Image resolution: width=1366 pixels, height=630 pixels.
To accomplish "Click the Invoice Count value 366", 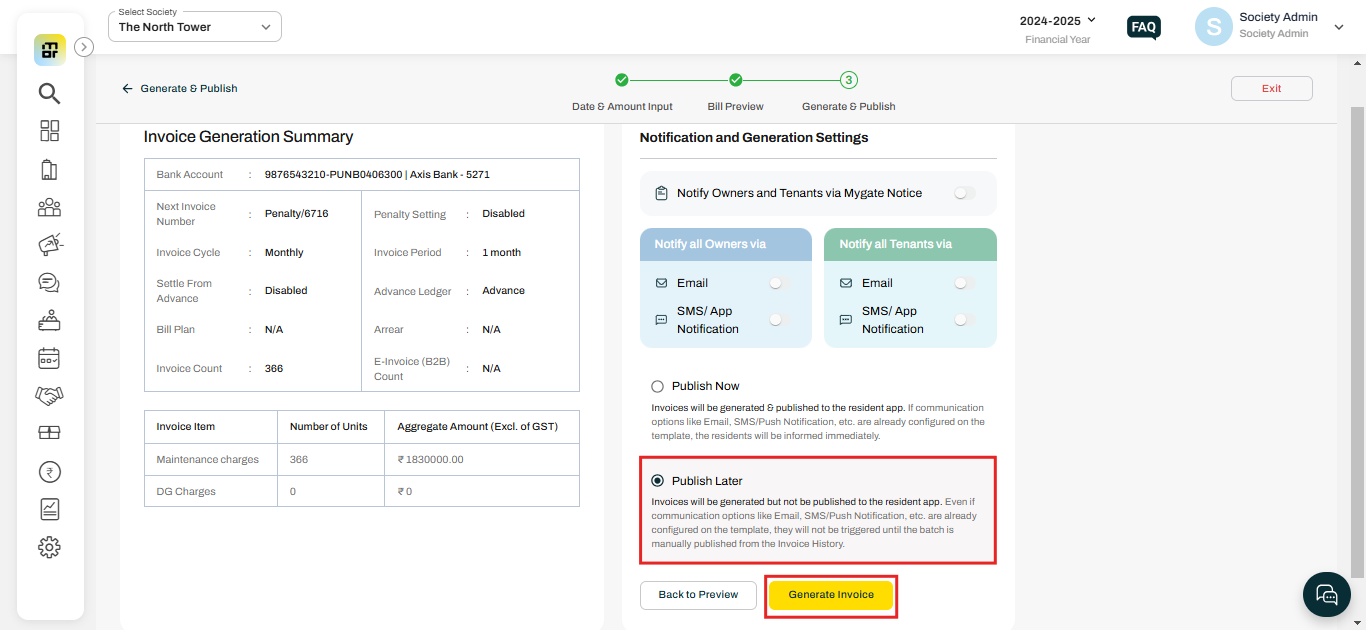I will (274, 369).
